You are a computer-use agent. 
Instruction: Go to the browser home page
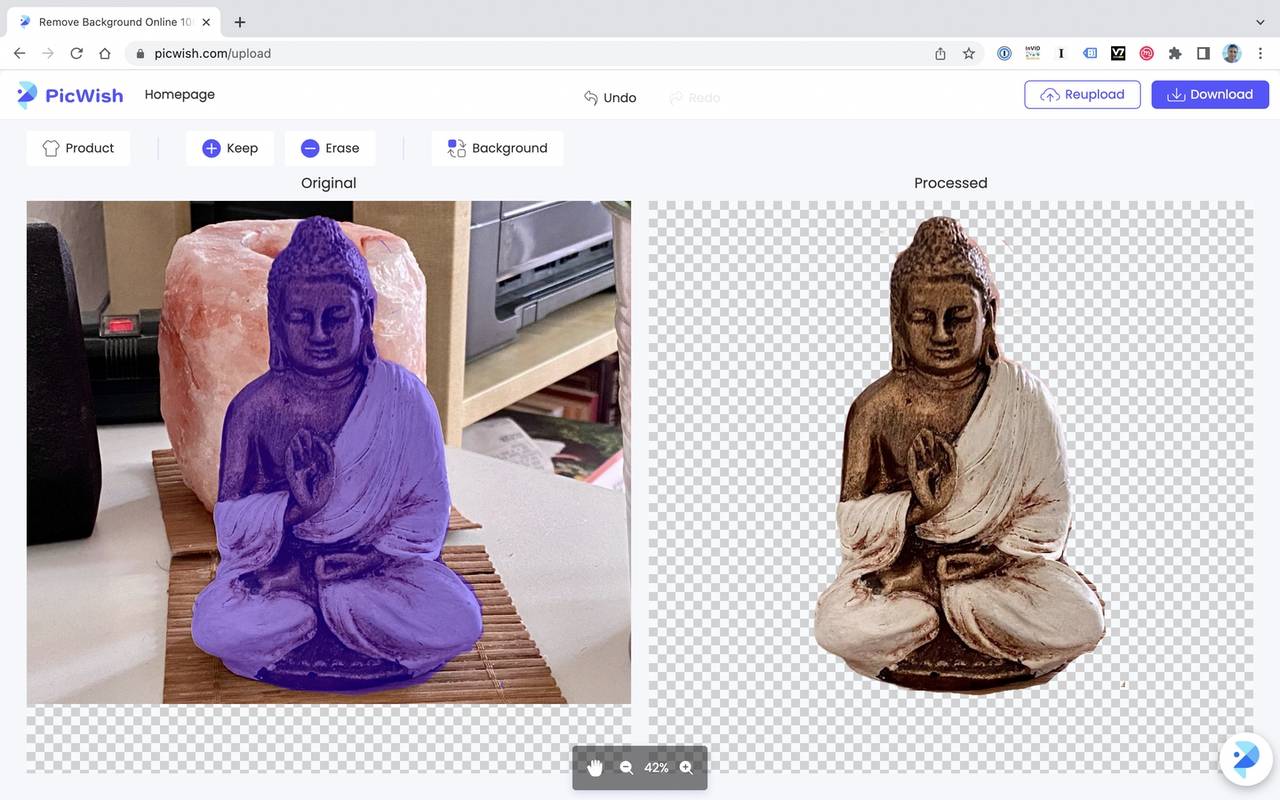coord(105,53)
